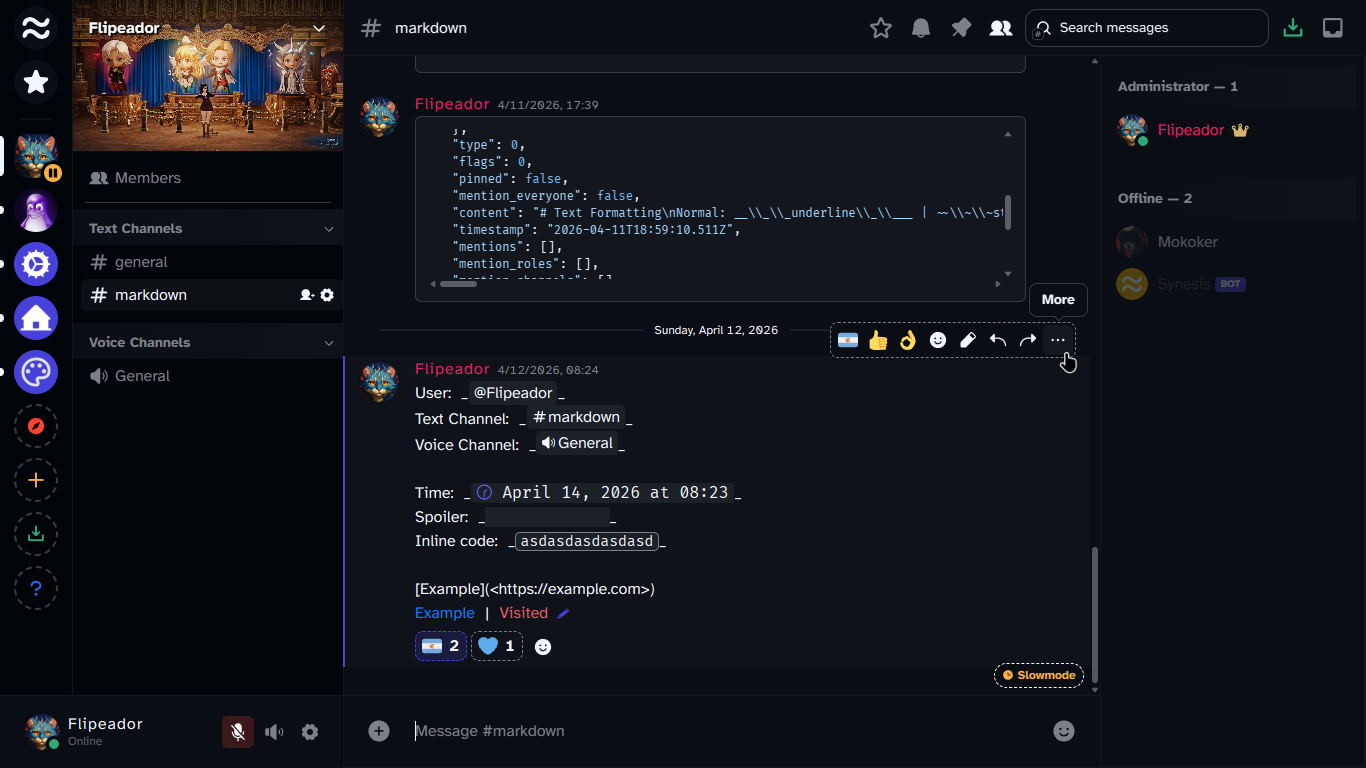
Task: Click the invite people icon on markdown channel
Action: 307,295
